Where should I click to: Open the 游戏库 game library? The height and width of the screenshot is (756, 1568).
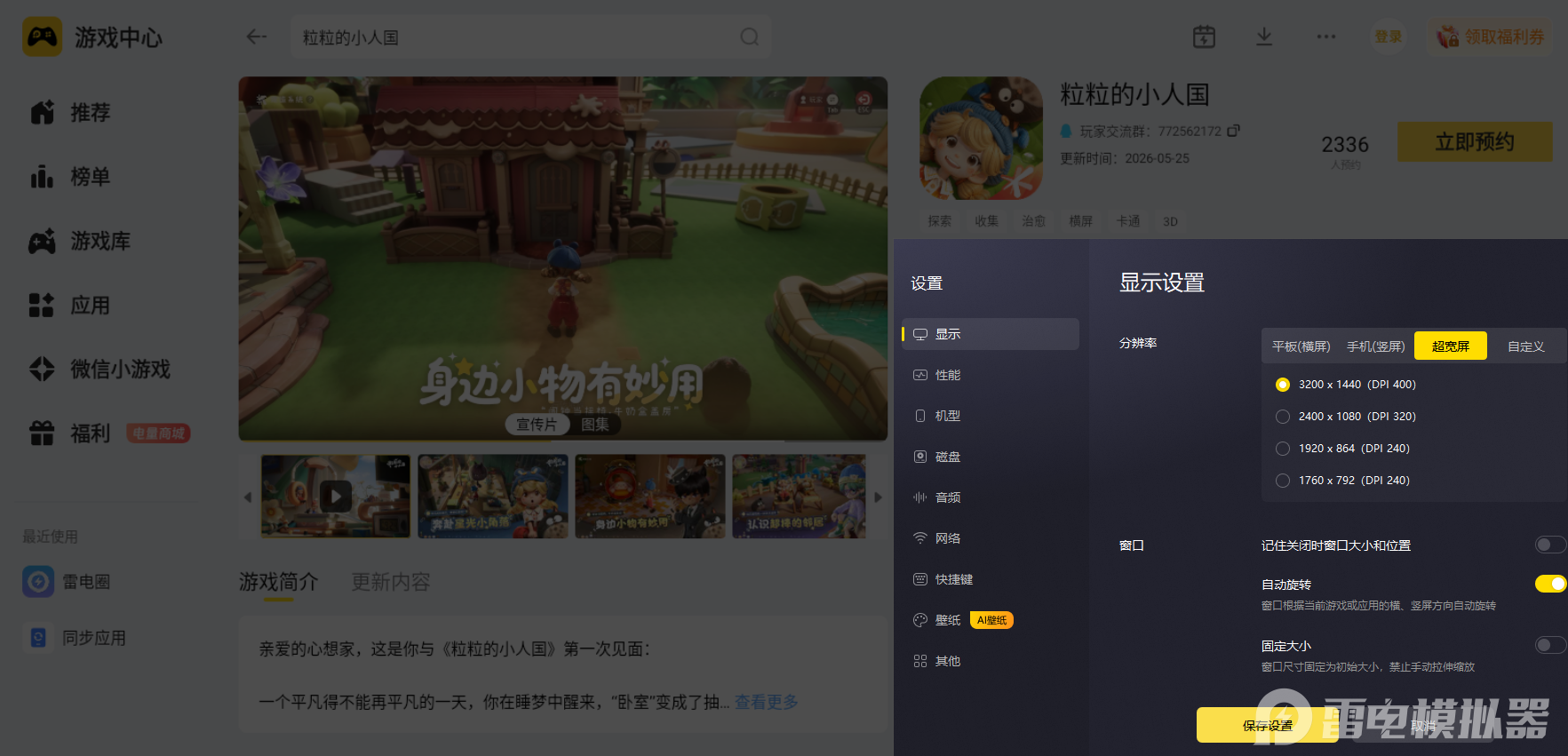[80, 241]
